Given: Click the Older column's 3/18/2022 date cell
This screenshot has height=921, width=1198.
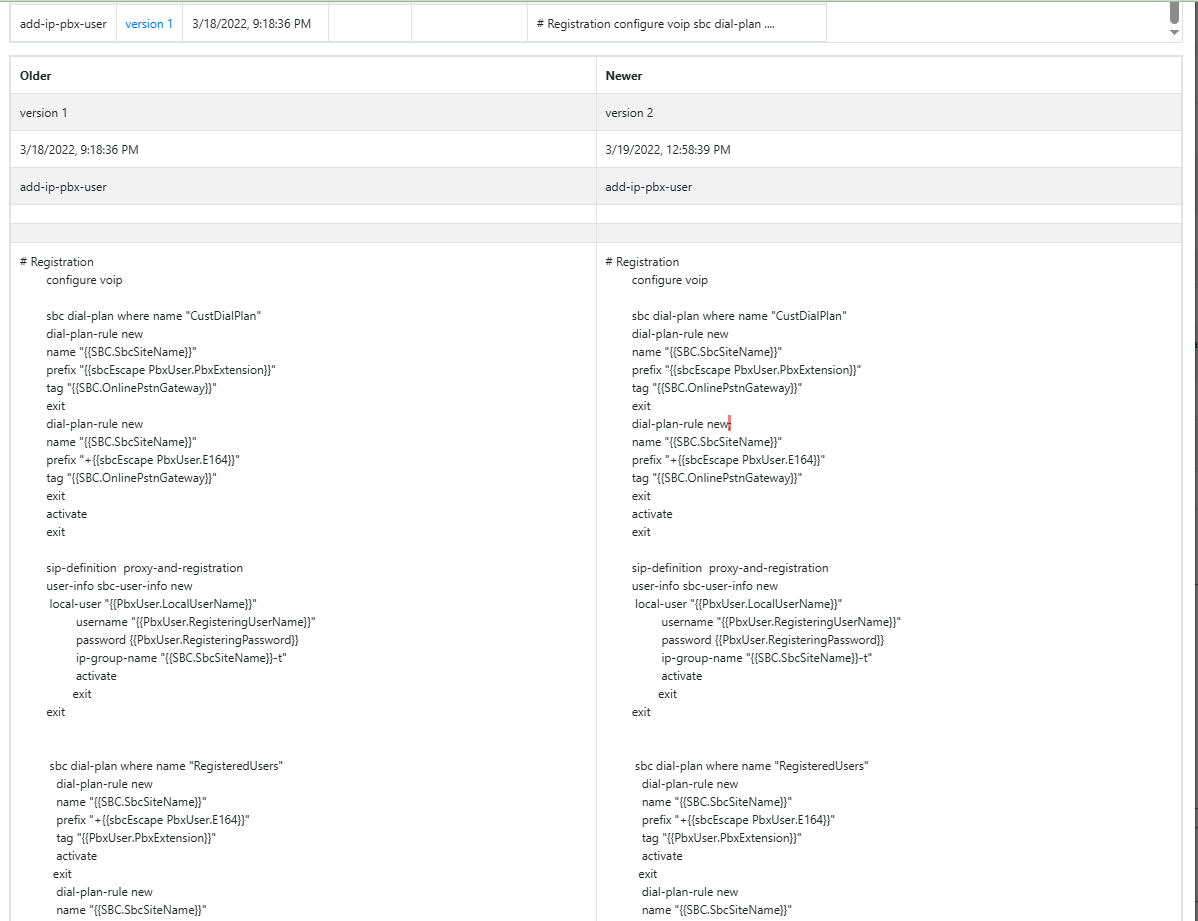Looking at the screenshot, I should [x=79, y=150].
